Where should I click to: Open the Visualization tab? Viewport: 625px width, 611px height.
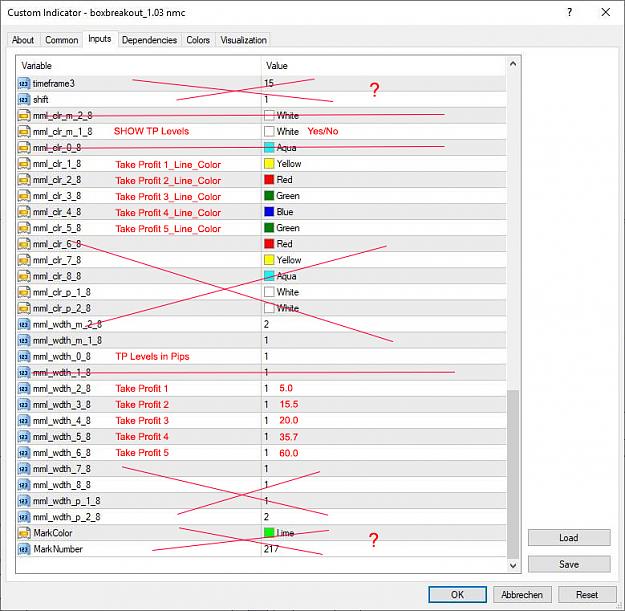(244, 40)
